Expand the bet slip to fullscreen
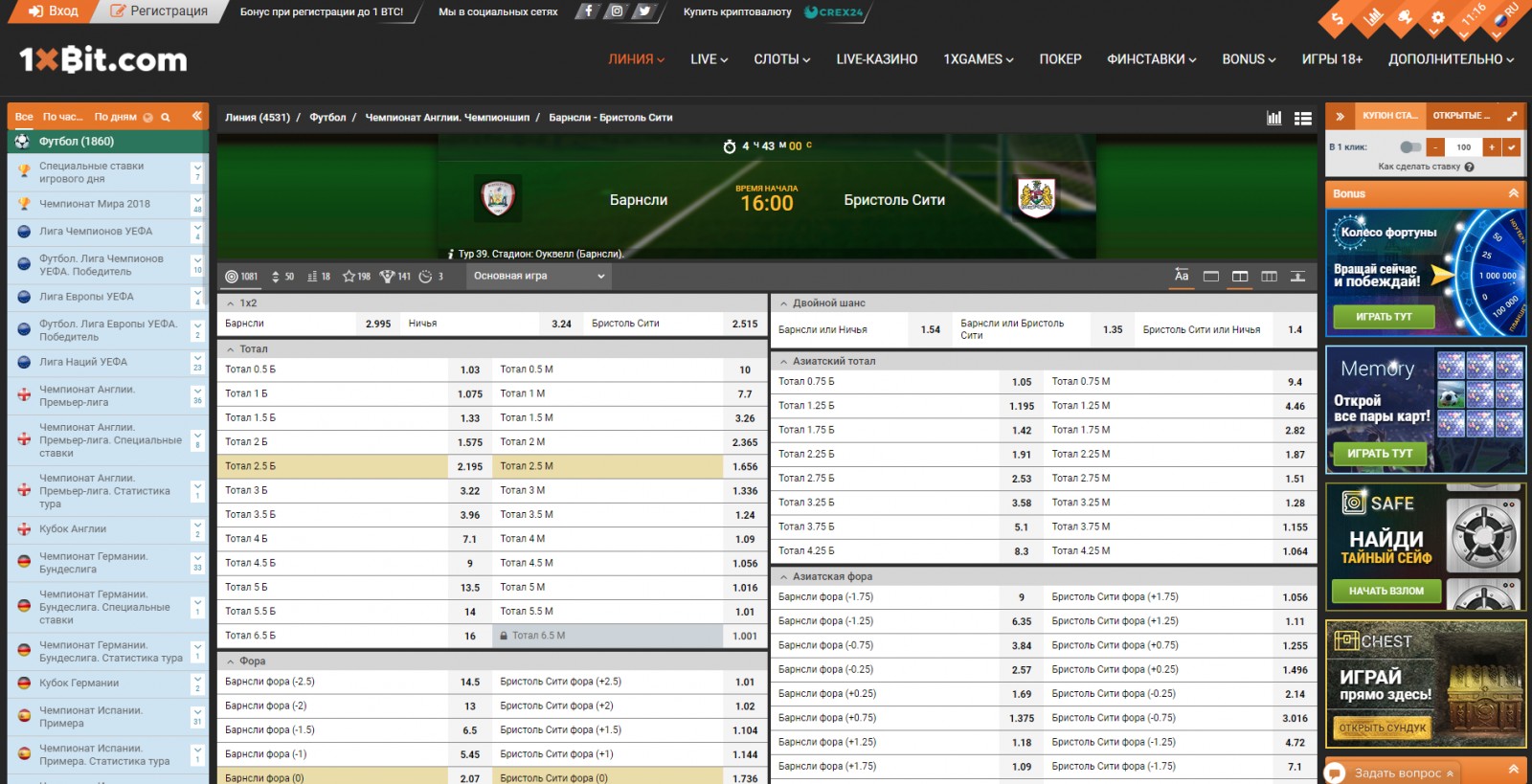Viewport: 1532px width, 784px height. (x=1512, y=116)
